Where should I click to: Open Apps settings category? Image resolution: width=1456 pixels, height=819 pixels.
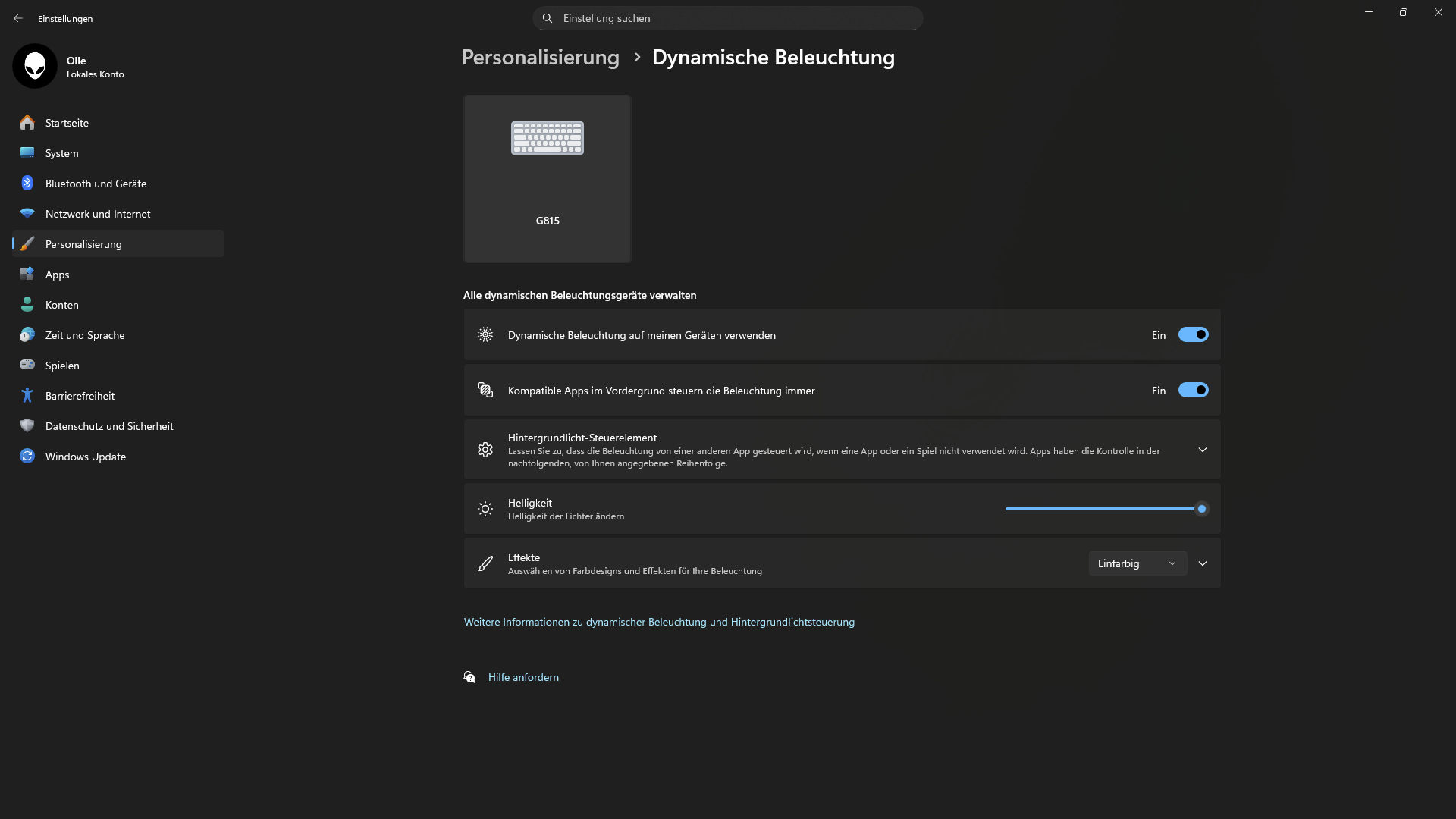click(x=58, y=275)
